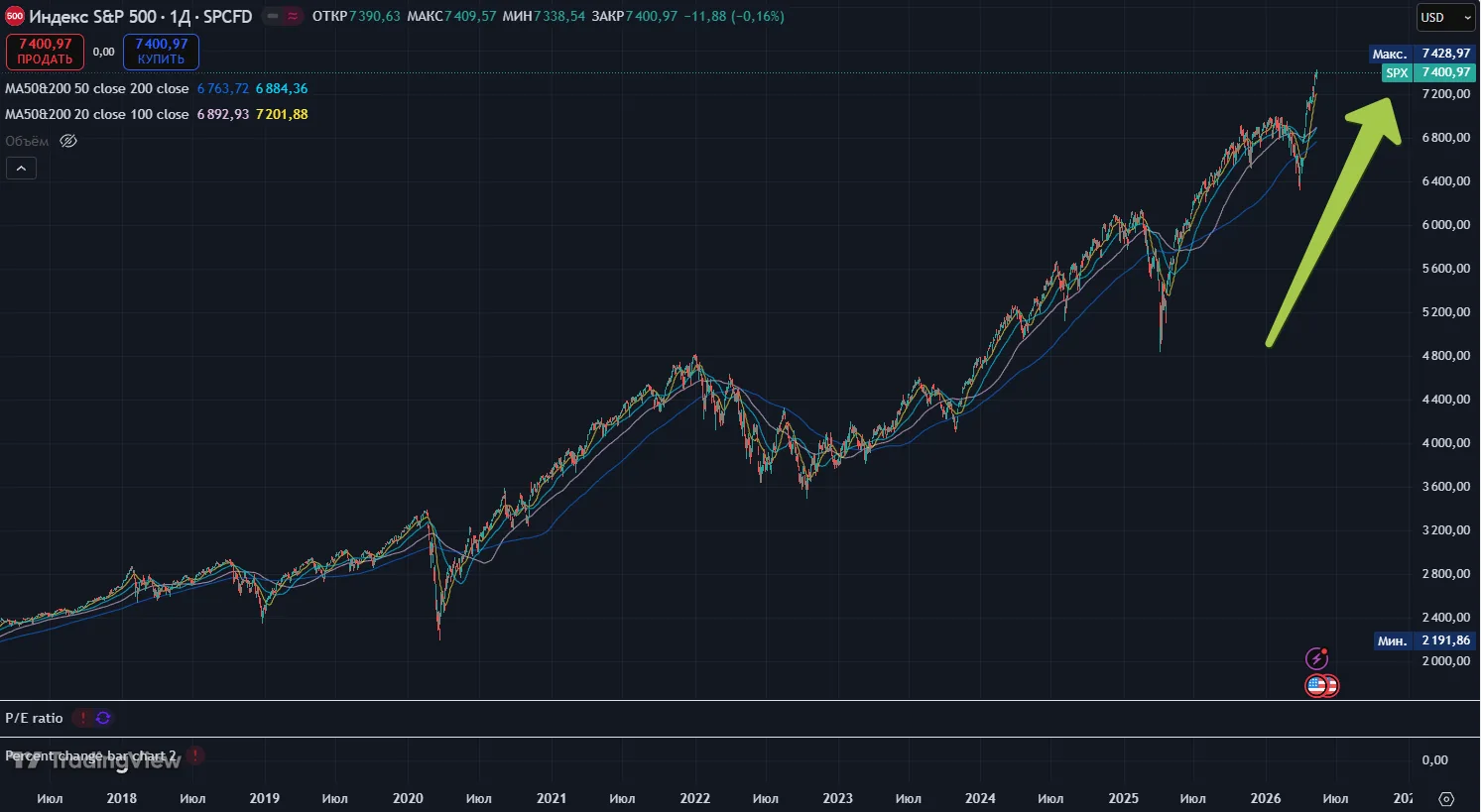Viewport: 1481px width, 812px height.
Task: Click the МИН 7 338,54 low value
Action: [x=544, y=16]
